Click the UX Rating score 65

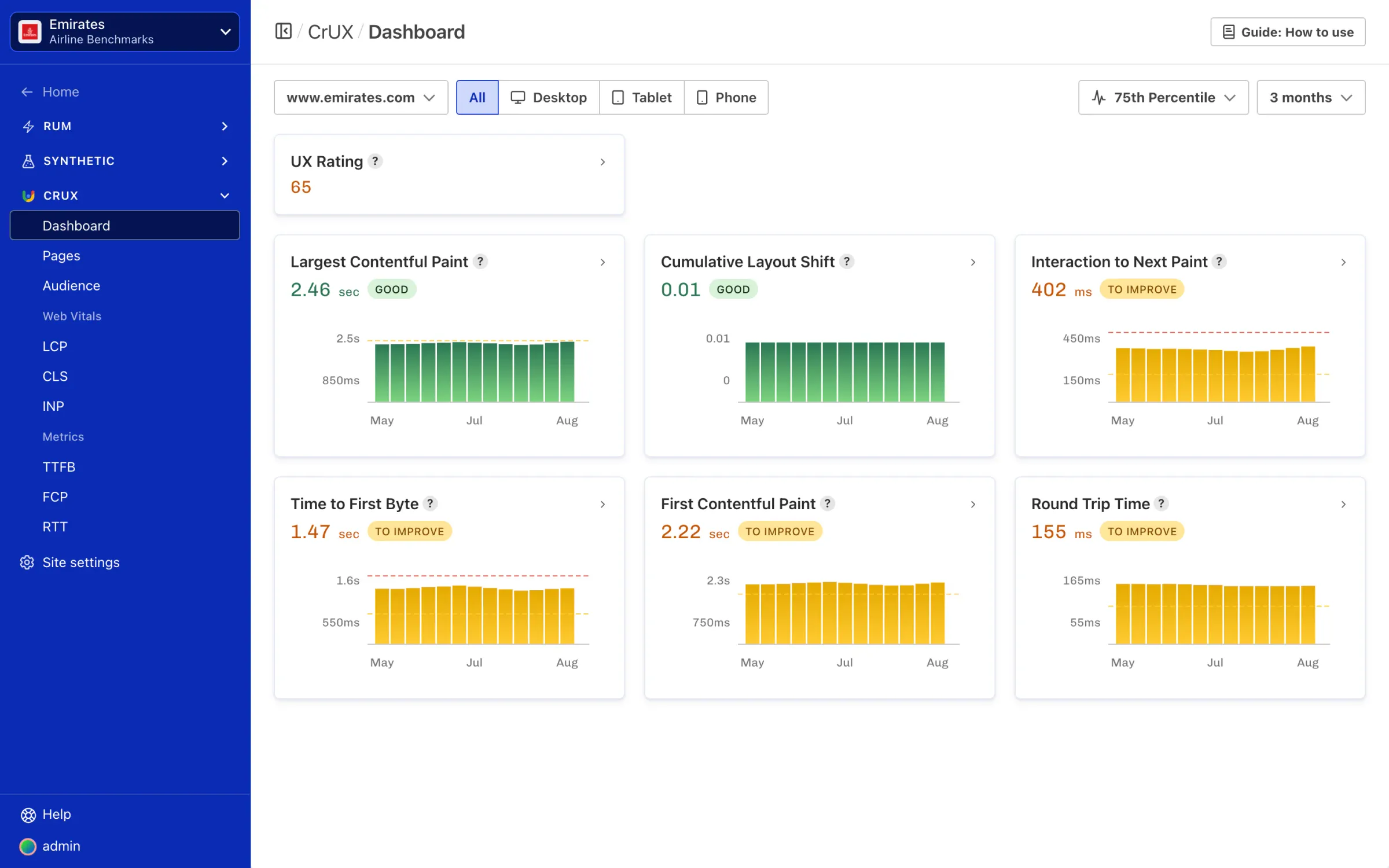click(301, 187)
